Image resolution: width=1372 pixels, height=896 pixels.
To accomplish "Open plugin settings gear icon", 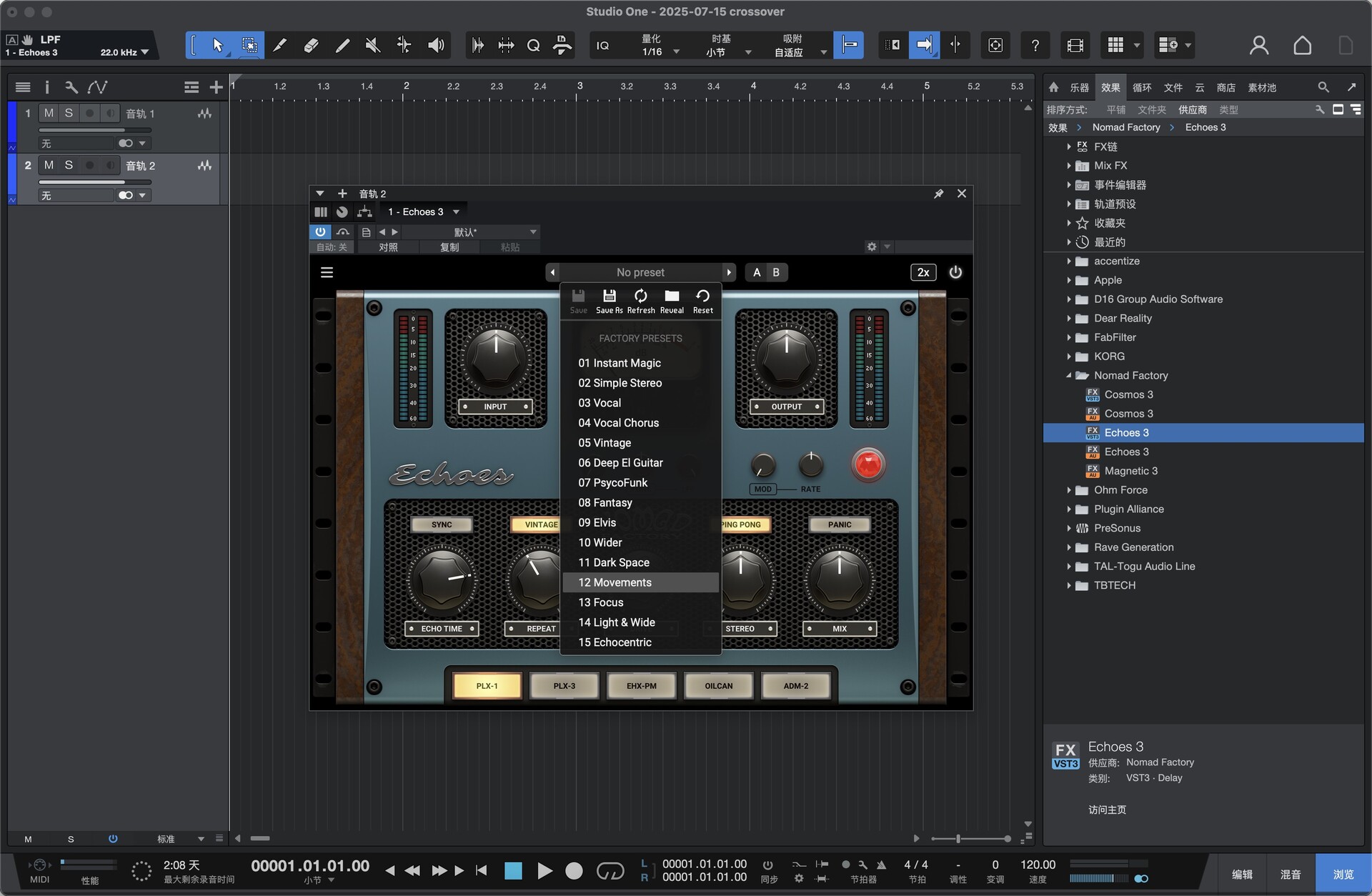I will (872, 247).
